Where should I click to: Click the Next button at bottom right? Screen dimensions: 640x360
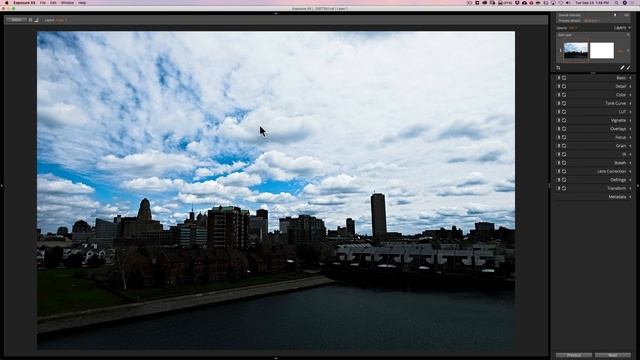613,356
